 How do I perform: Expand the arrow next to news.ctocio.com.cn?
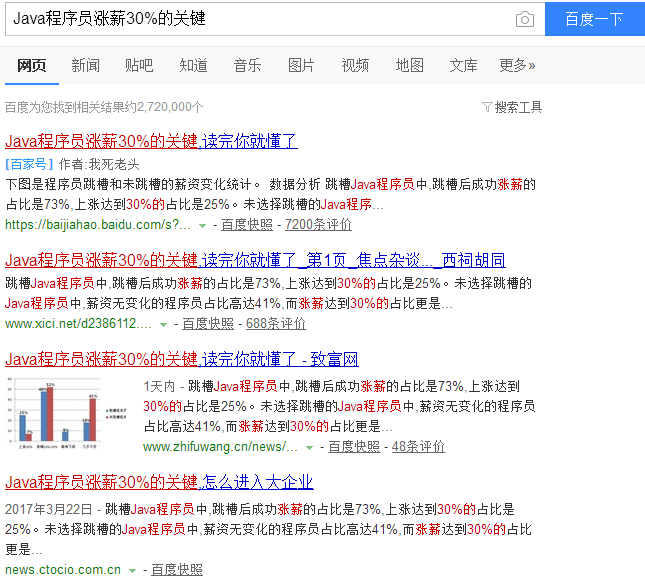pos(132,570)
